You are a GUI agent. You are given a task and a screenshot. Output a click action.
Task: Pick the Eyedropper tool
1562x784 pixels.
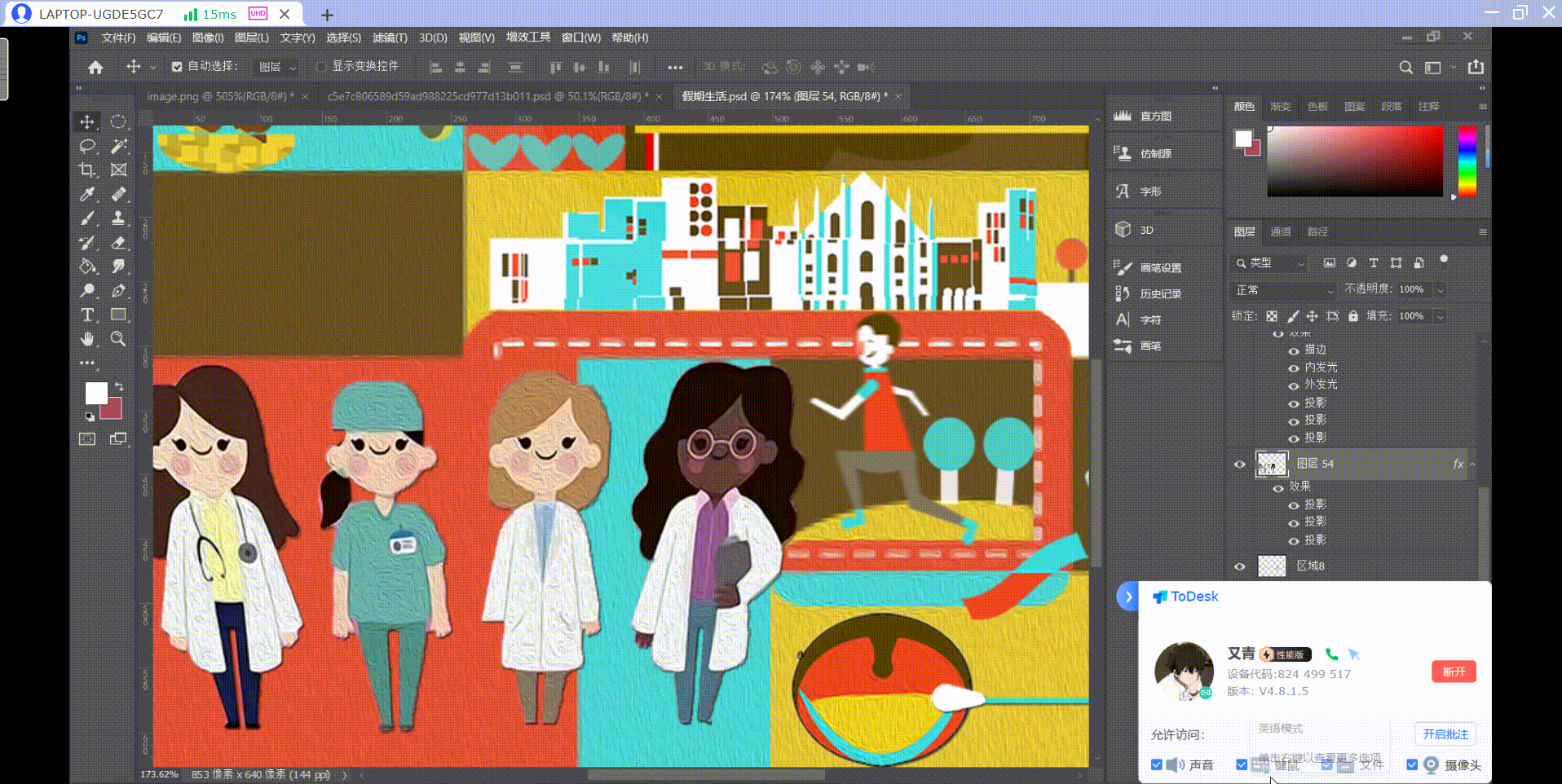coord(87,194)
